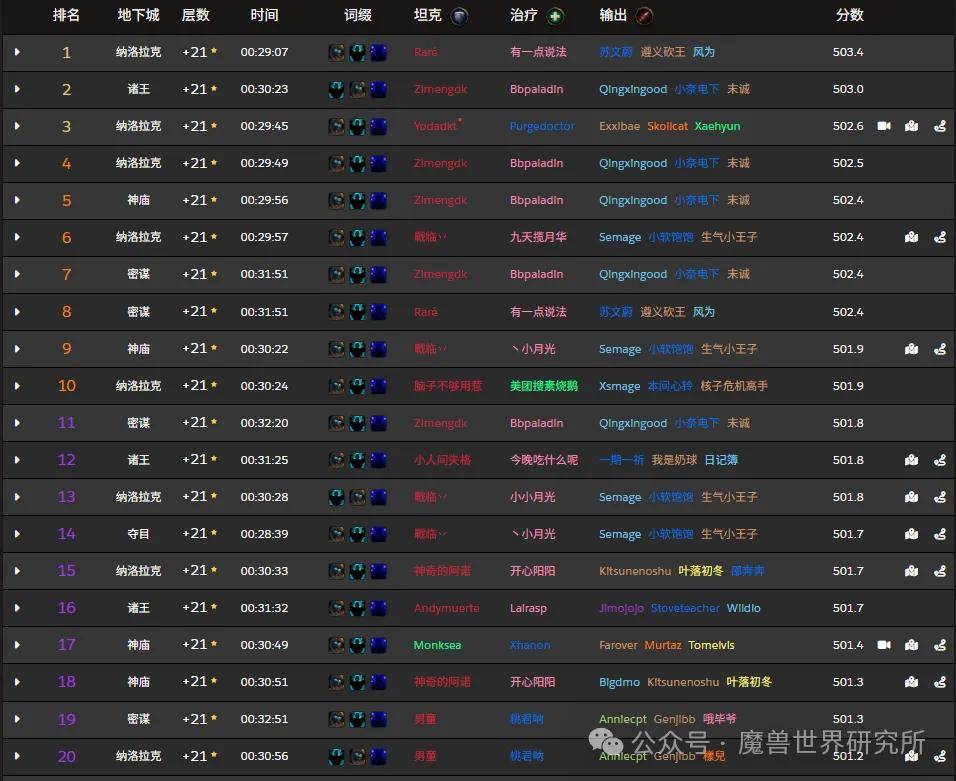Sort by the 层数 column header
The height and width of the screenshot is (781, 956).
[x=196, y=15]
